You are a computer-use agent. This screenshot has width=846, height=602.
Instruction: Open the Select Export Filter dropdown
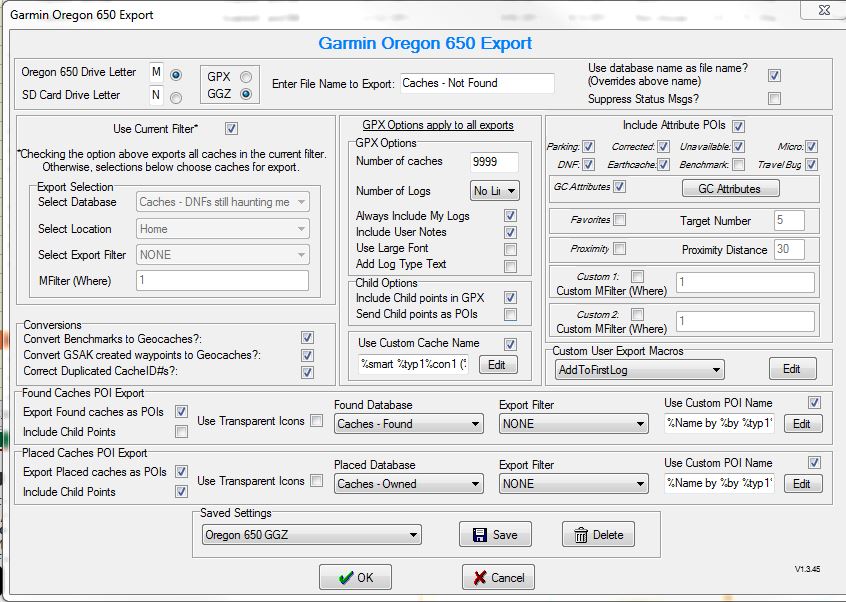[x=223, y=255]
